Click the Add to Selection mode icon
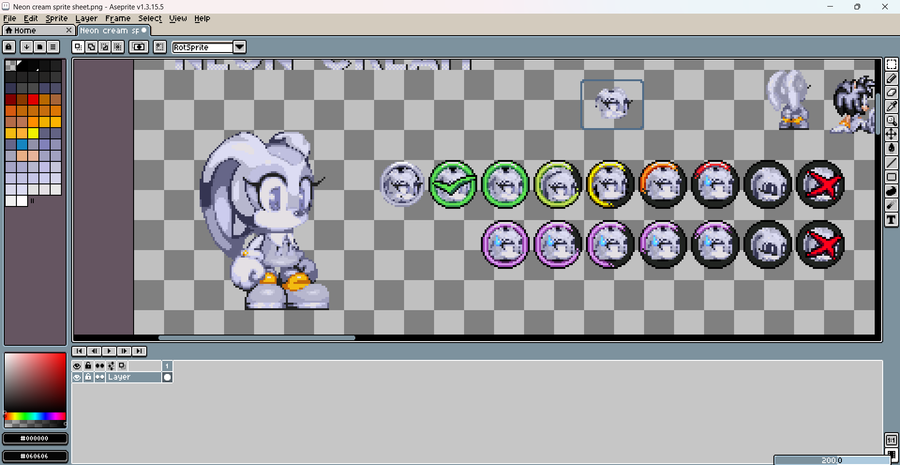The height and width of the screenshot is (465, 900). point(91,47)
